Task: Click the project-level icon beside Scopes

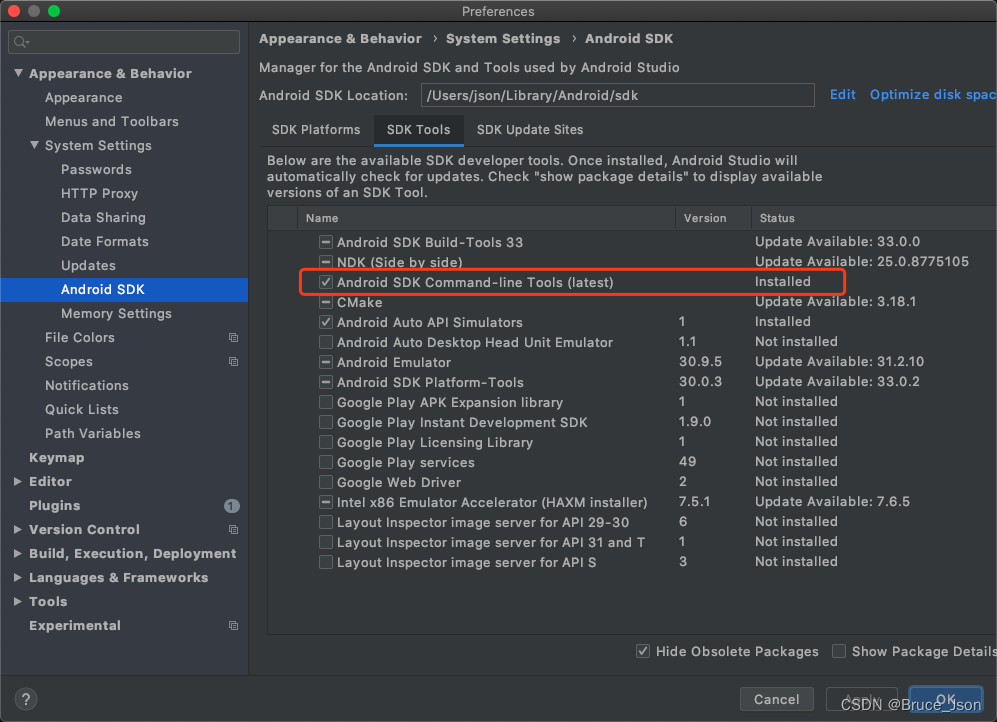Action: pyautogui.click(x=233, y=362)
